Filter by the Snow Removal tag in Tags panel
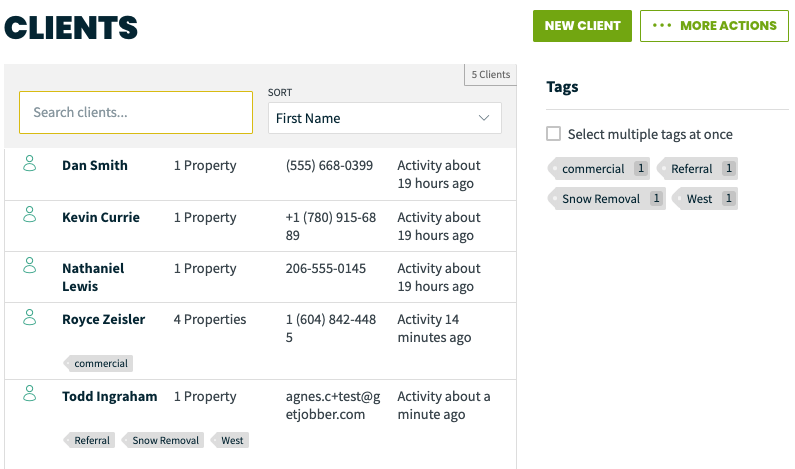This screenshot has width=795, height=469. [606, 199]
